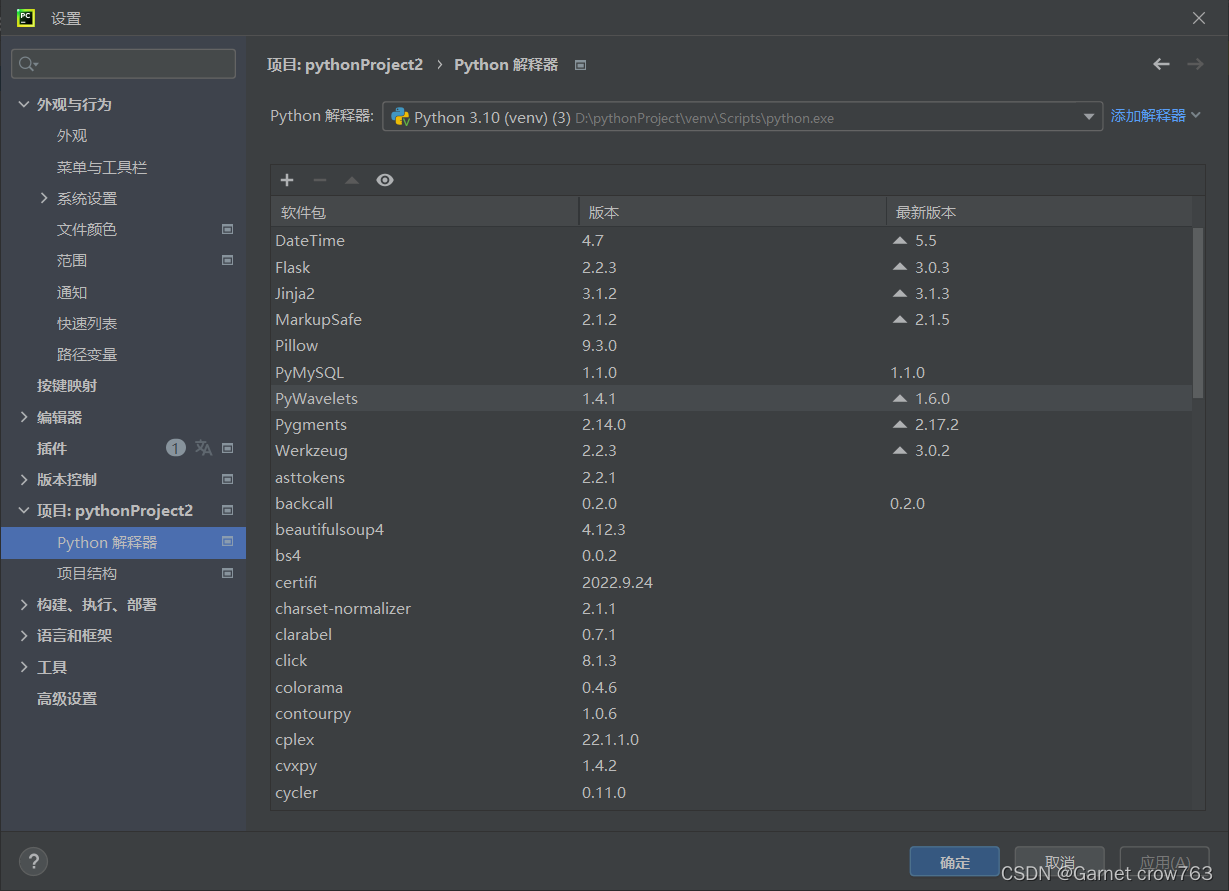Expand the 系统设置 node
Viewport: 1229px width, 891px height.
[x=44, y=198]
